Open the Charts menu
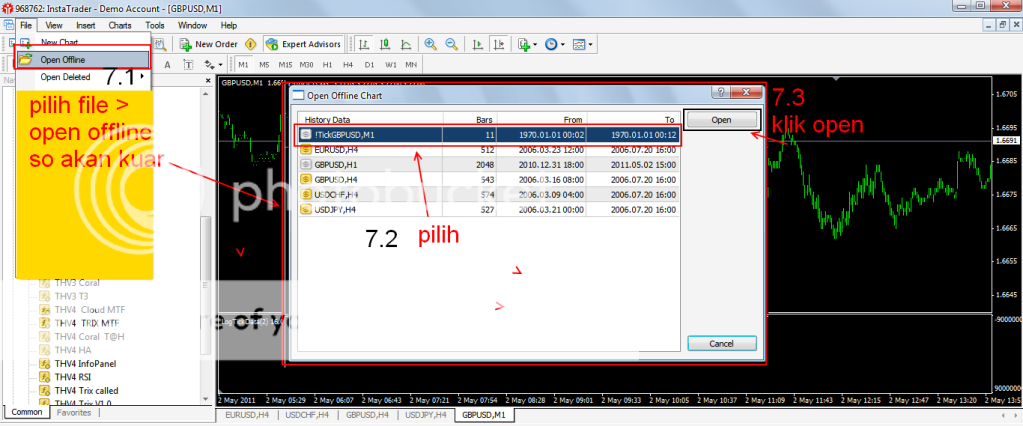Image resolution: width=1023 pixels, height=426 pixels. [119, 24]
